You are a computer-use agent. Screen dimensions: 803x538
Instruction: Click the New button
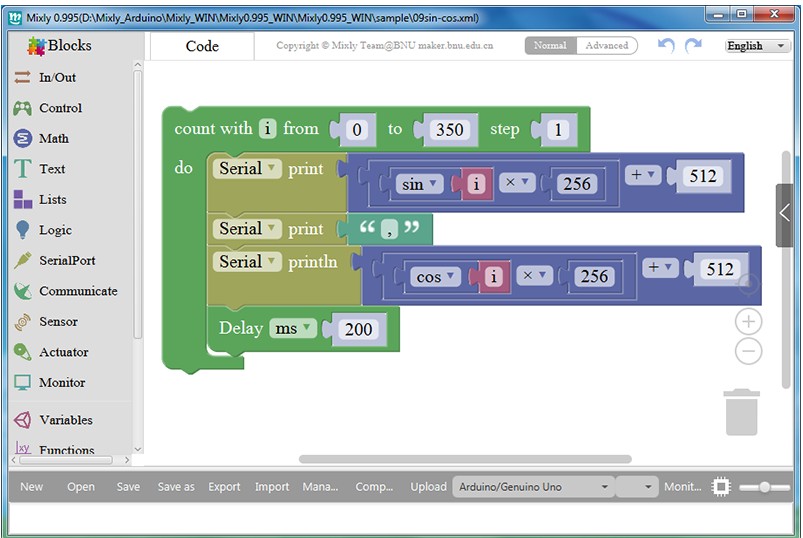(31, 487)
